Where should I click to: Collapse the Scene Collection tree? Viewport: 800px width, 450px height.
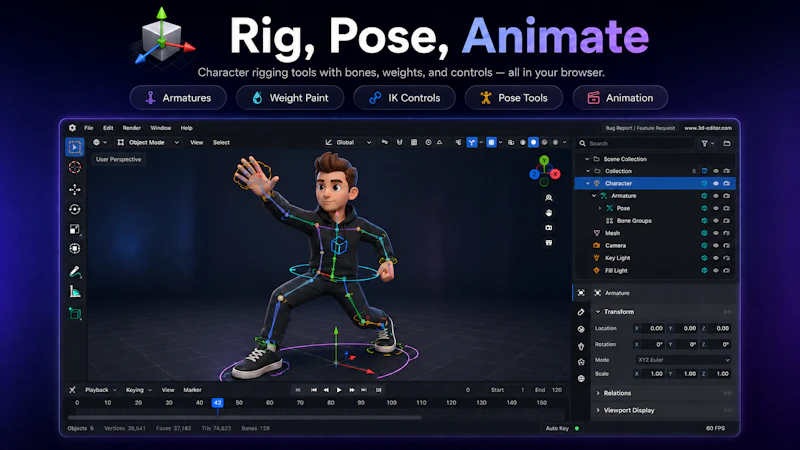[587, 159]
